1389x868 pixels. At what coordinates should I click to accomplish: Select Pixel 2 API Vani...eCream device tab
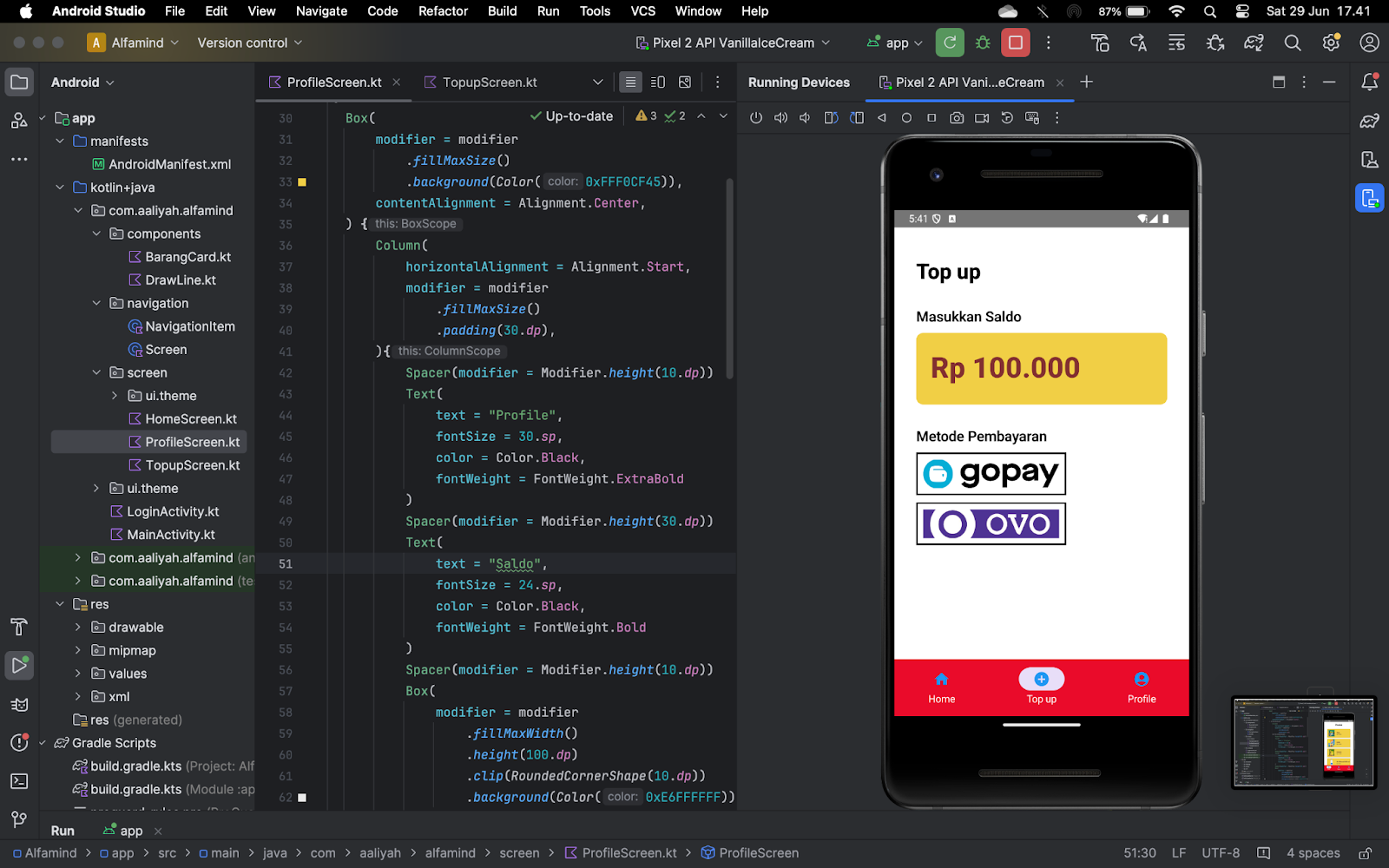[971, 82]
